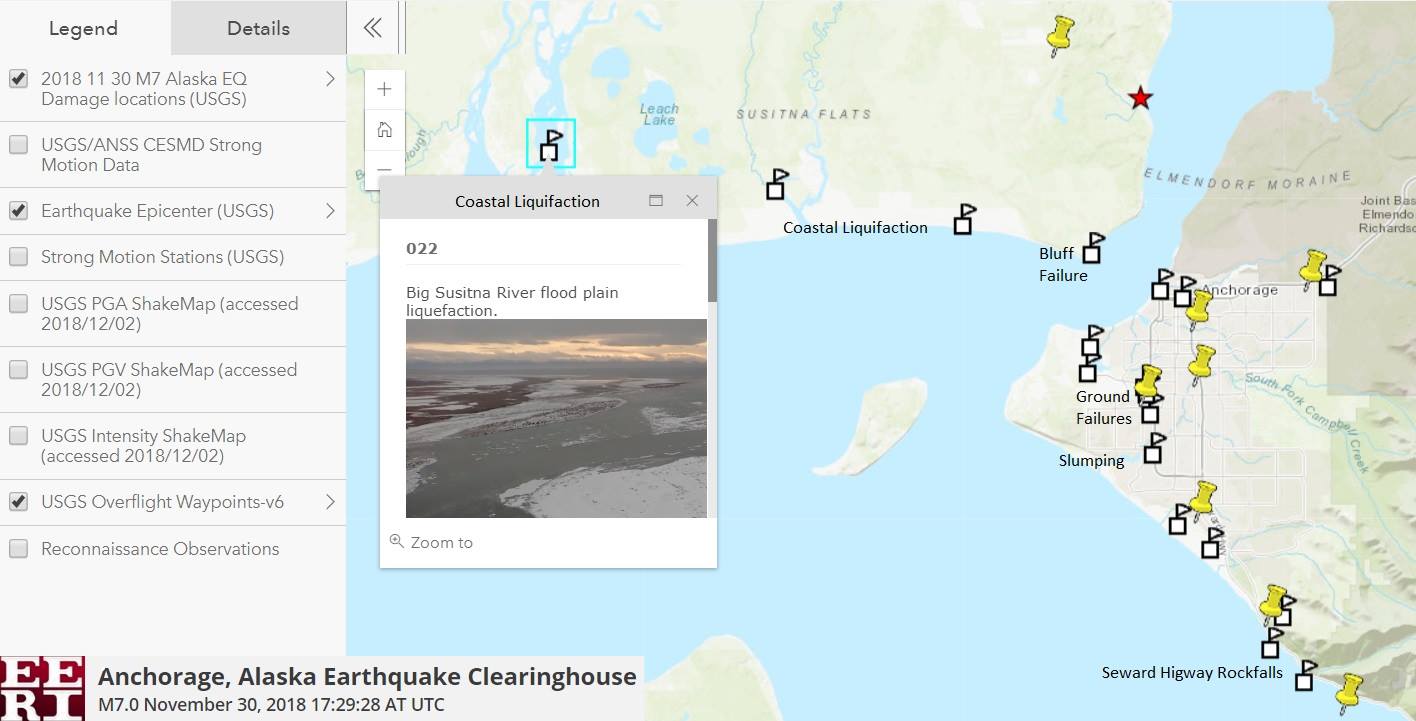Expand the Alaska EQ Damage locations layer
This screenshot has width=1416, height=721.
tap(330, 79)
